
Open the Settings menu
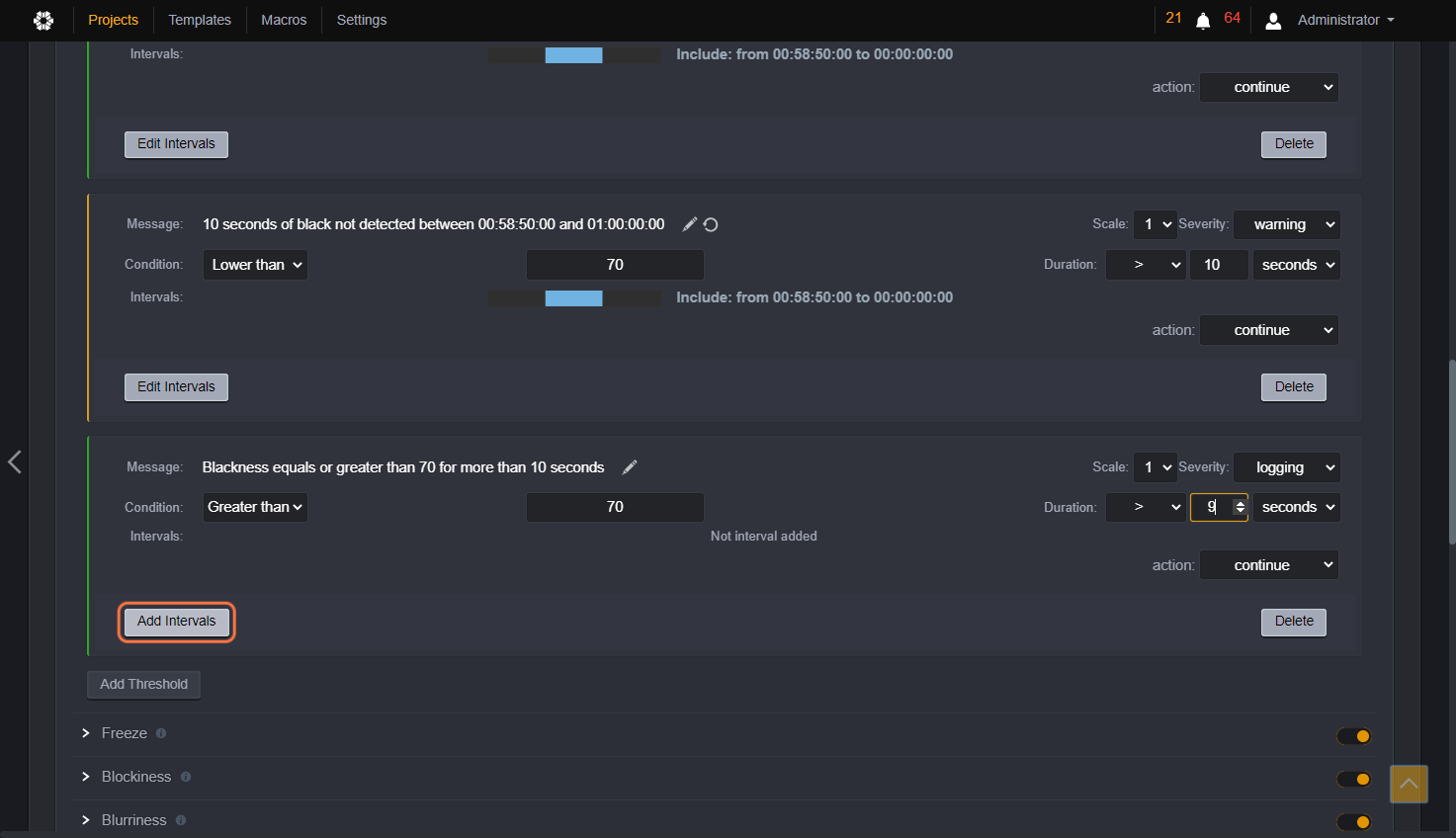click(362, 20)
